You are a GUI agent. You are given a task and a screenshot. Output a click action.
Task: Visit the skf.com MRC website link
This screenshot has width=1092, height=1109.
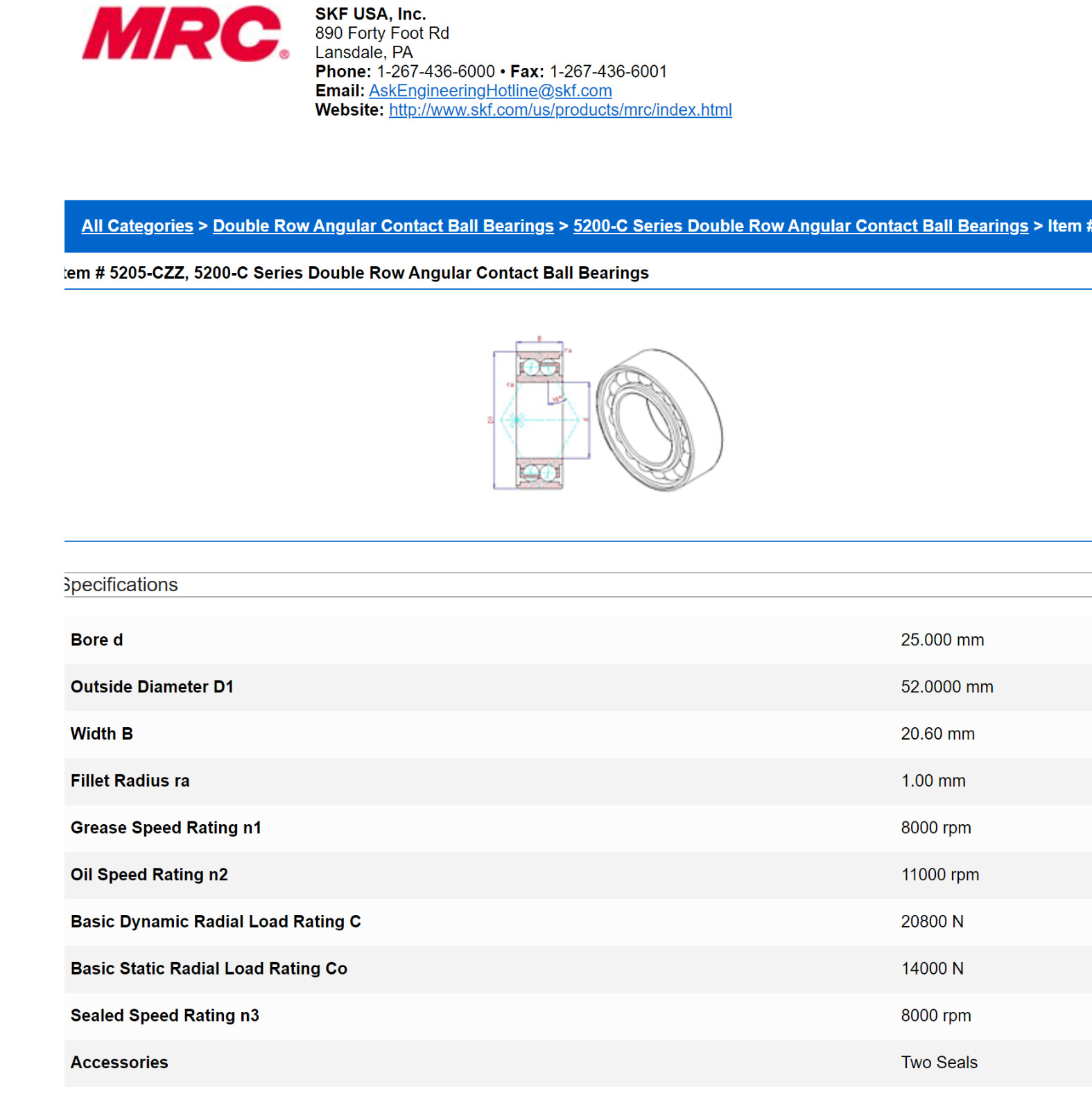pos(560,110)
